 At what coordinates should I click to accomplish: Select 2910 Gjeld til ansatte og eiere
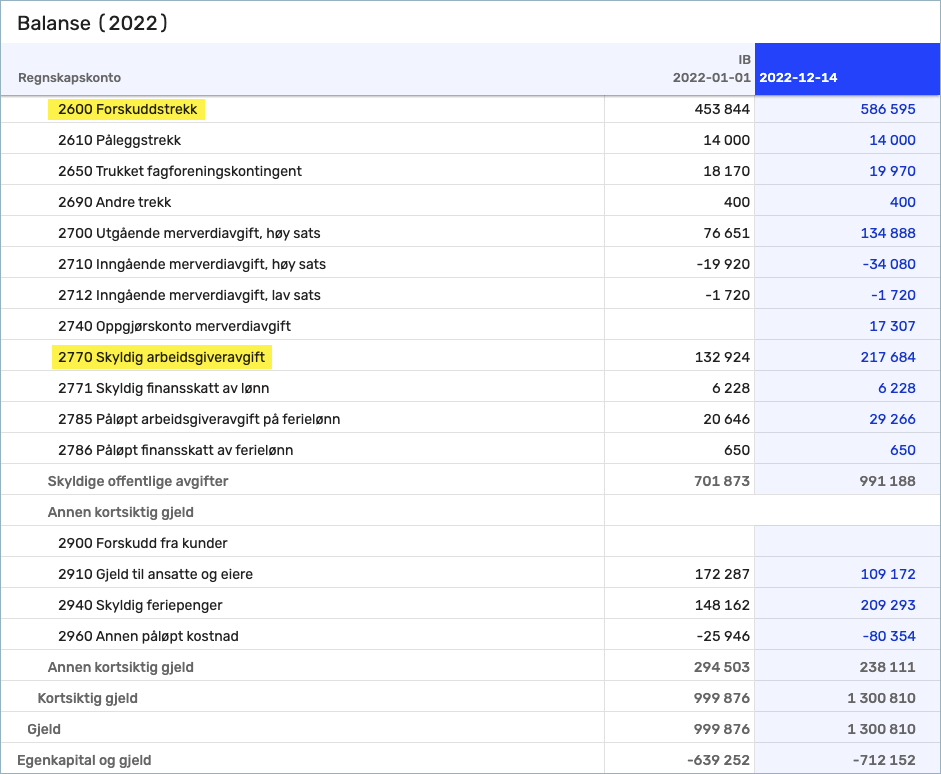coord(155,575)
